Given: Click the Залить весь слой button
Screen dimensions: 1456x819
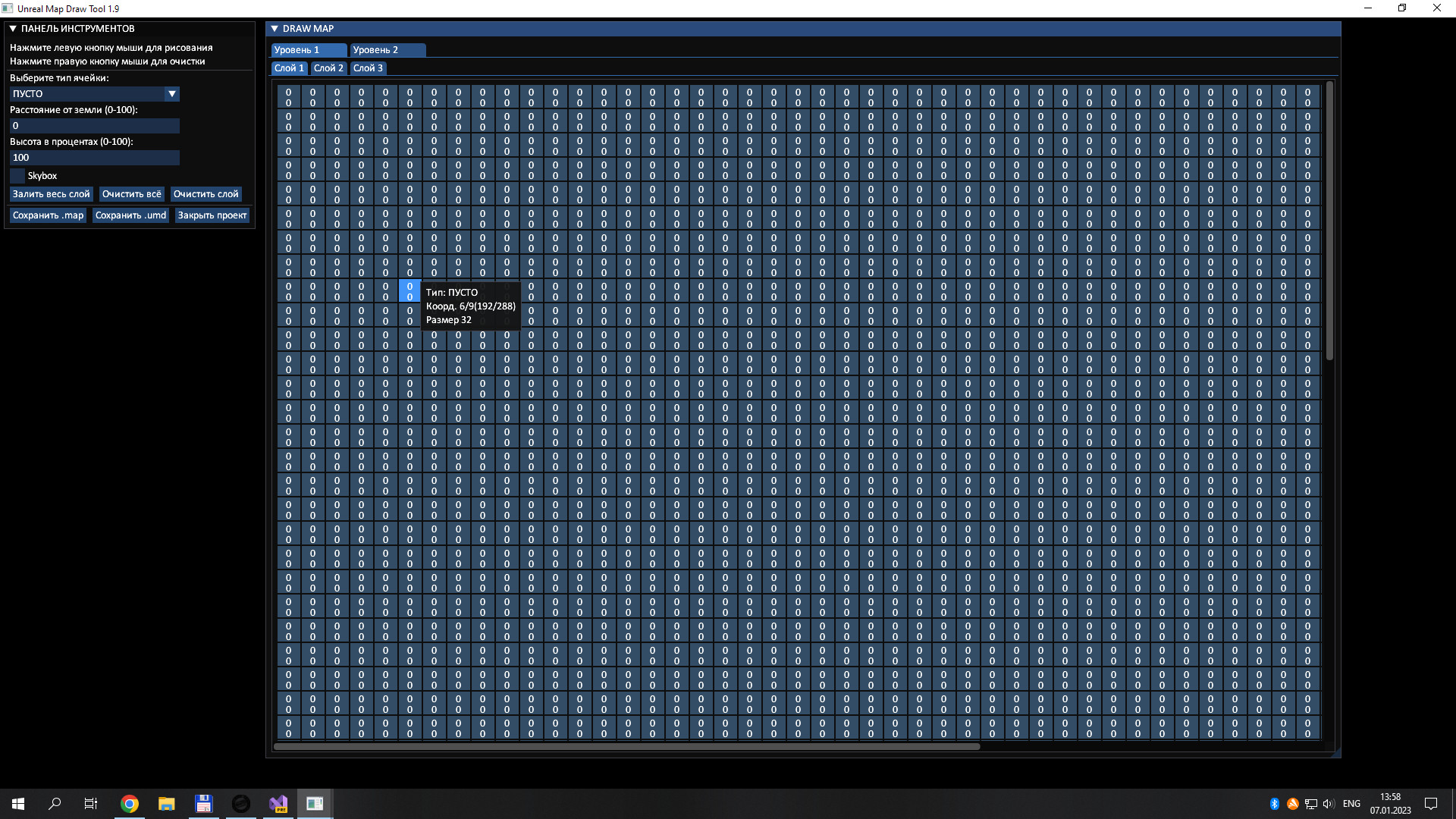Looking at the screenshot, I should click(50, 193).
